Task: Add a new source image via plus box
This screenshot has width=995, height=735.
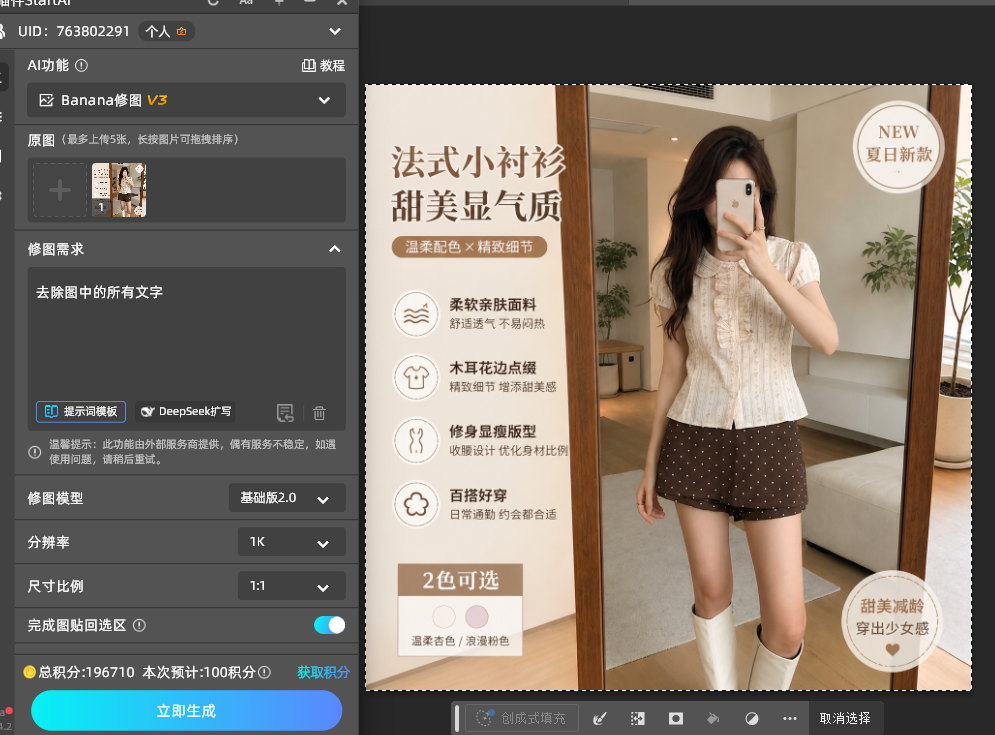Action: 60,190
